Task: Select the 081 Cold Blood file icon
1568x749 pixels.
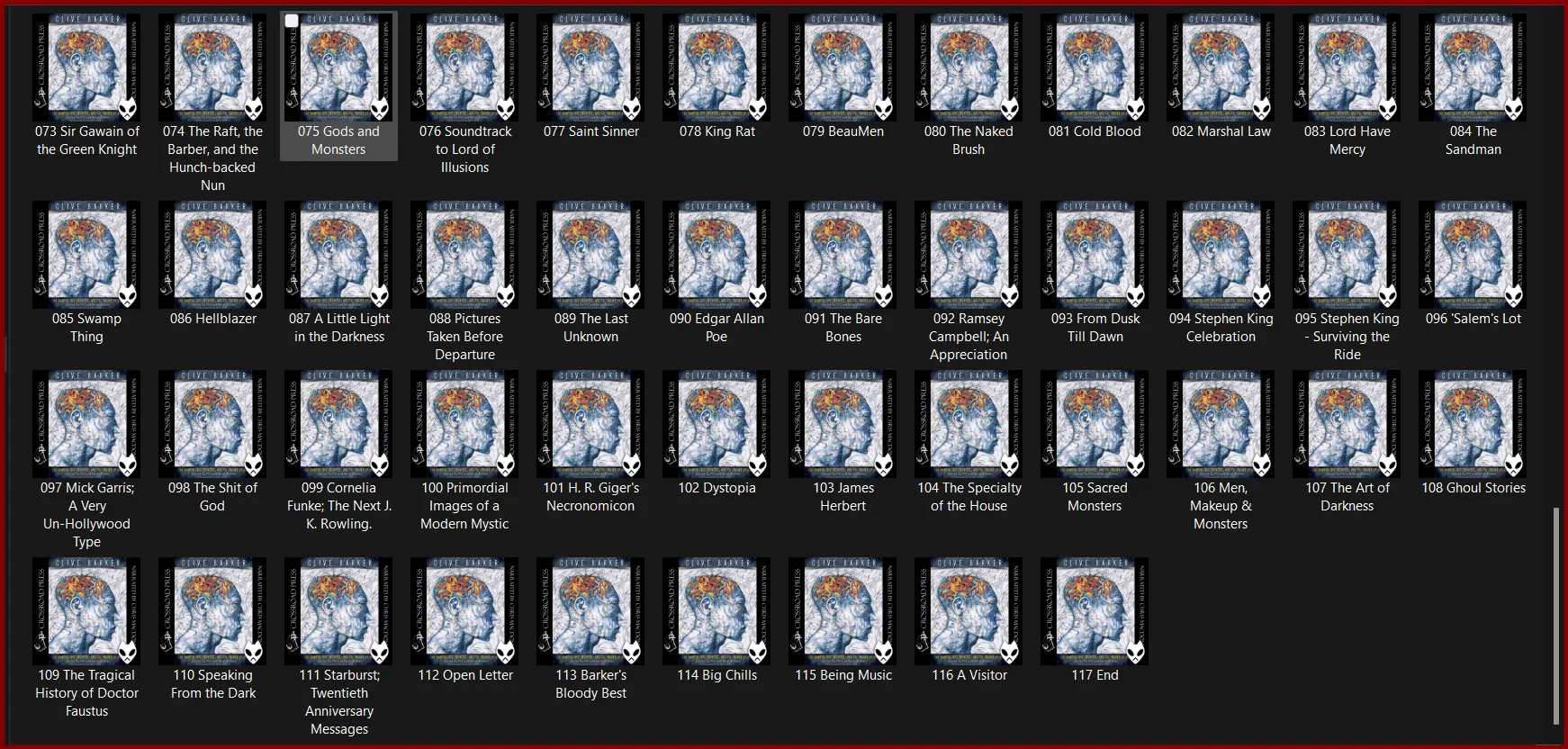Action: (x=1095, y=68)
